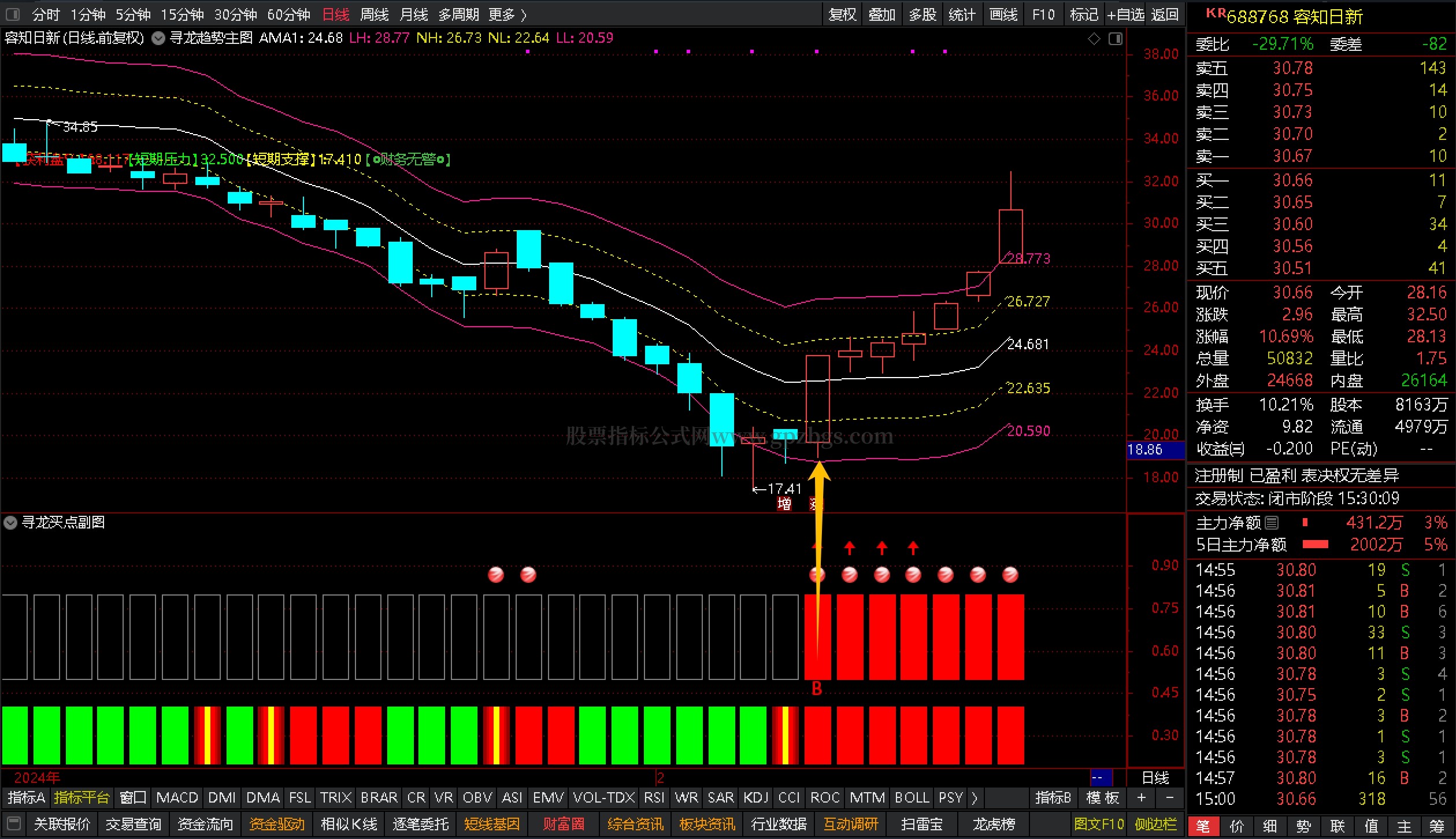This screenshot has width=1456, height=839.
Task: Open the 统计 statistics tool
Action: point(962,14)
